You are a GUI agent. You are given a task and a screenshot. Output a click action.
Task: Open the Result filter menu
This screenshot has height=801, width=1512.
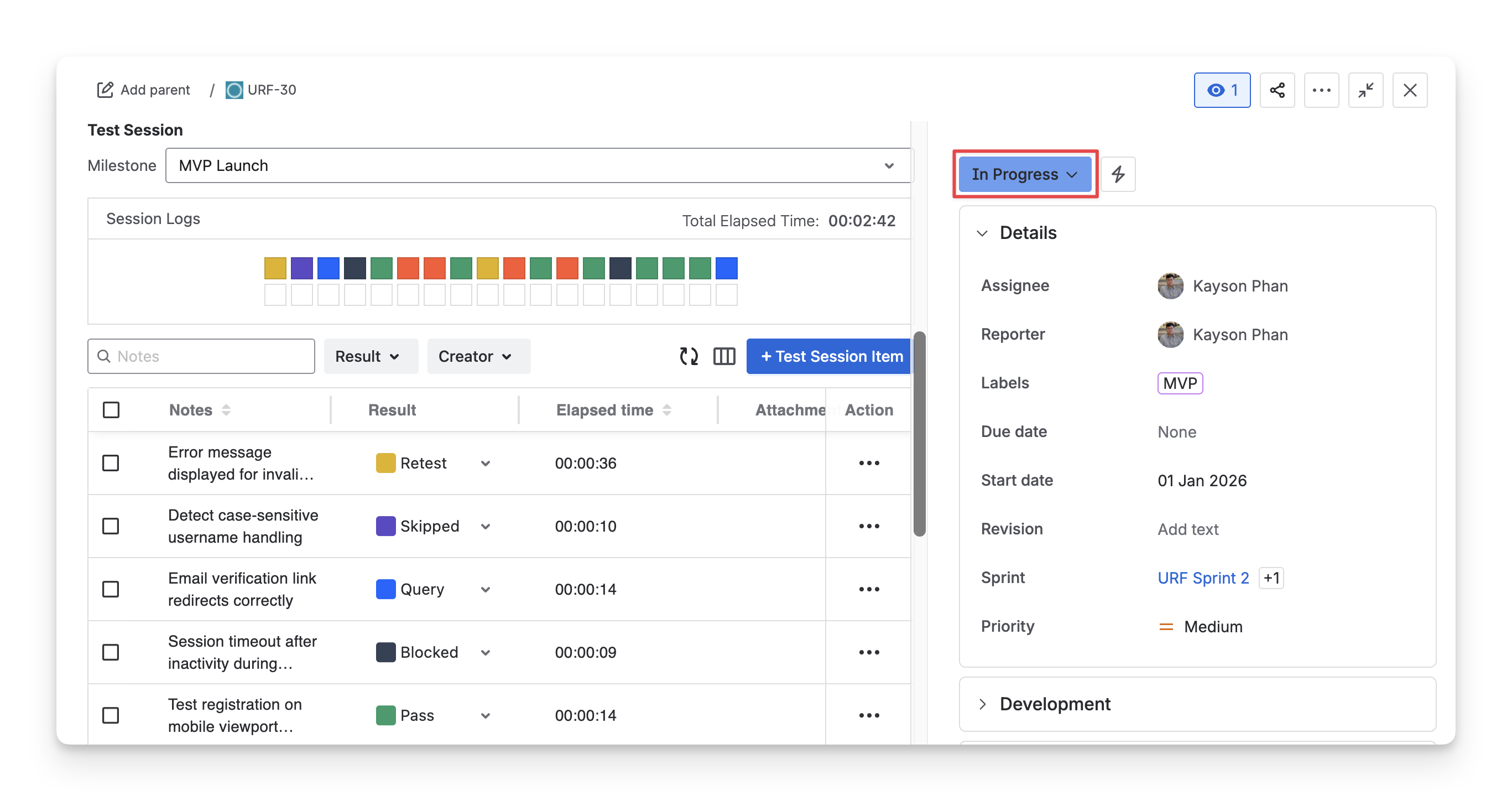pyautogui.click(x=370, y=356)
